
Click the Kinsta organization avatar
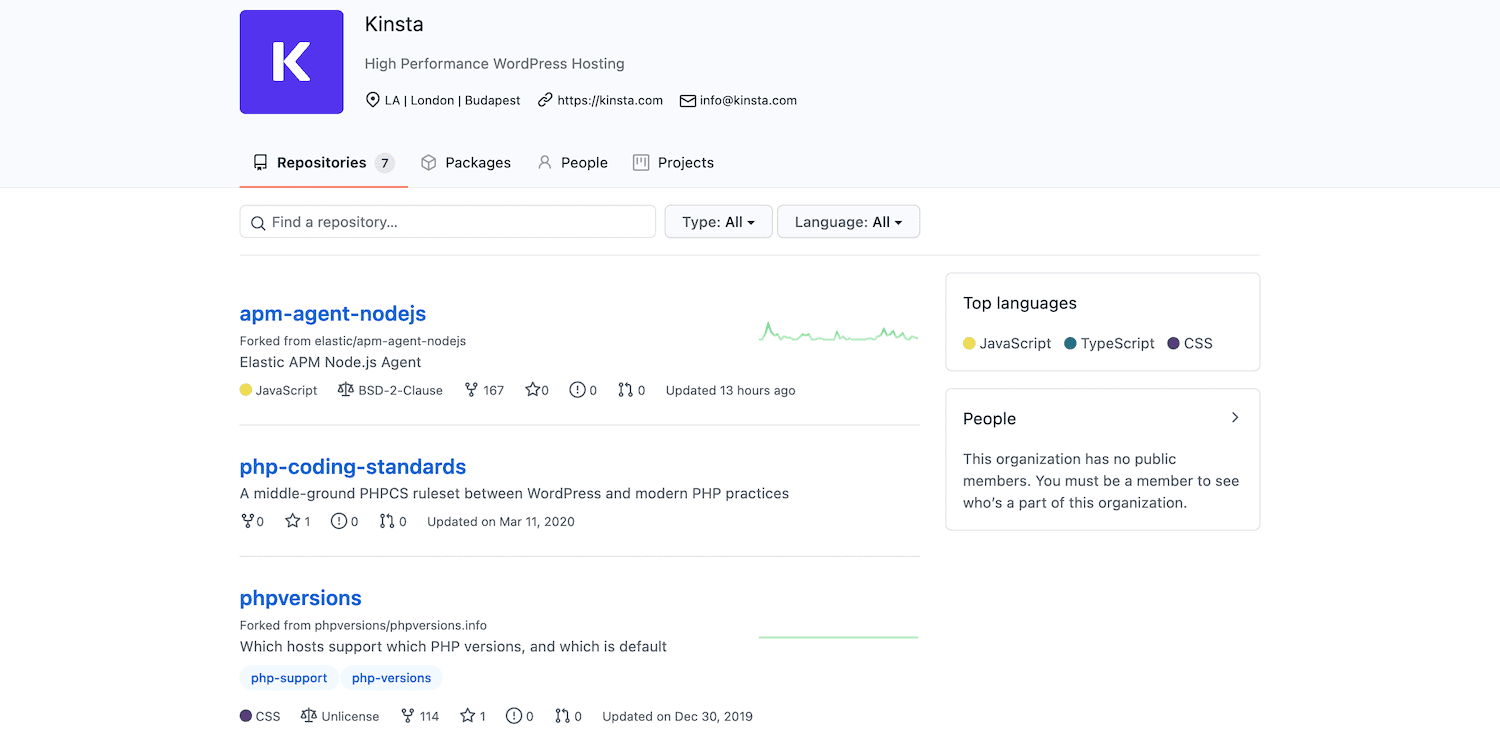pos(291,61)
